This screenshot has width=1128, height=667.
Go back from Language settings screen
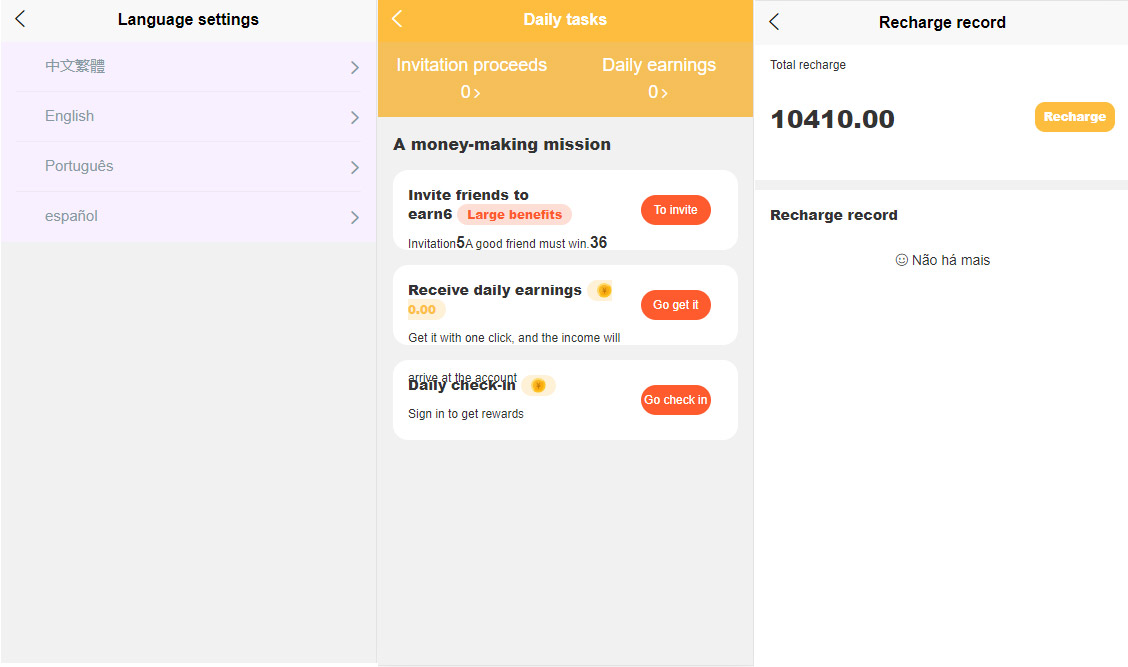tap(20, 19)
